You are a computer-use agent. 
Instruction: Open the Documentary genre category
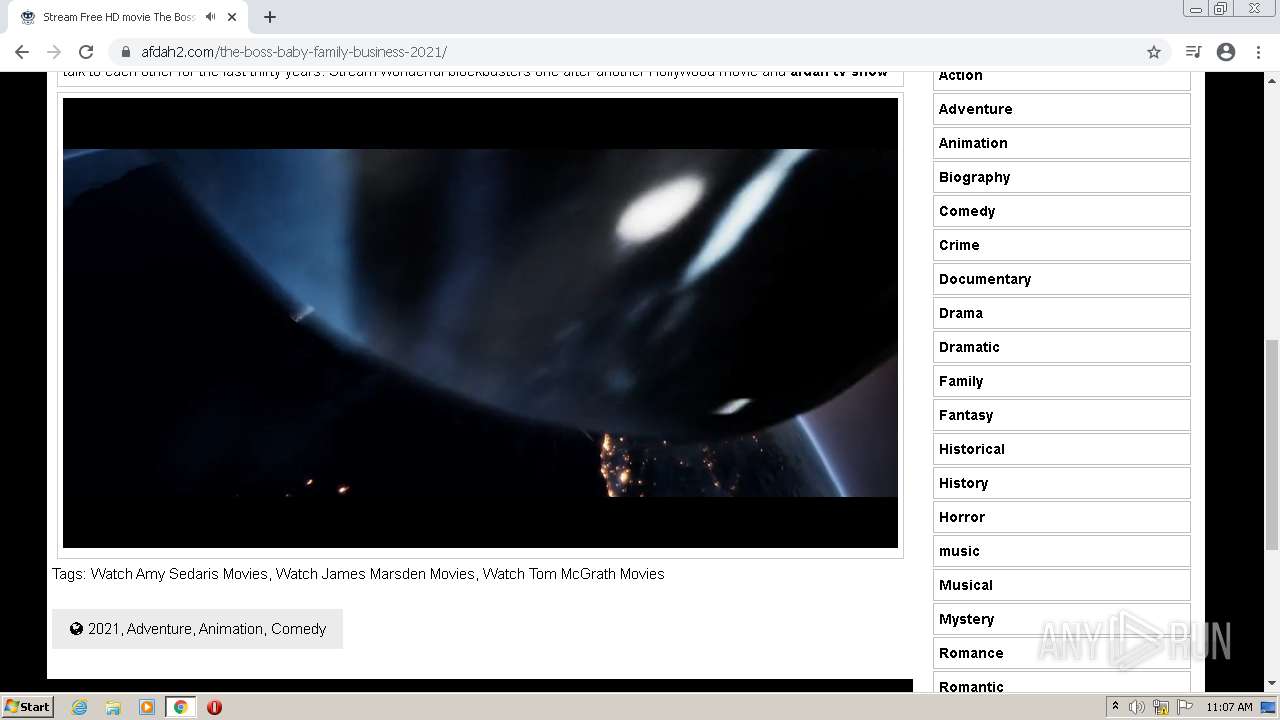click(x=1061, y=279)
